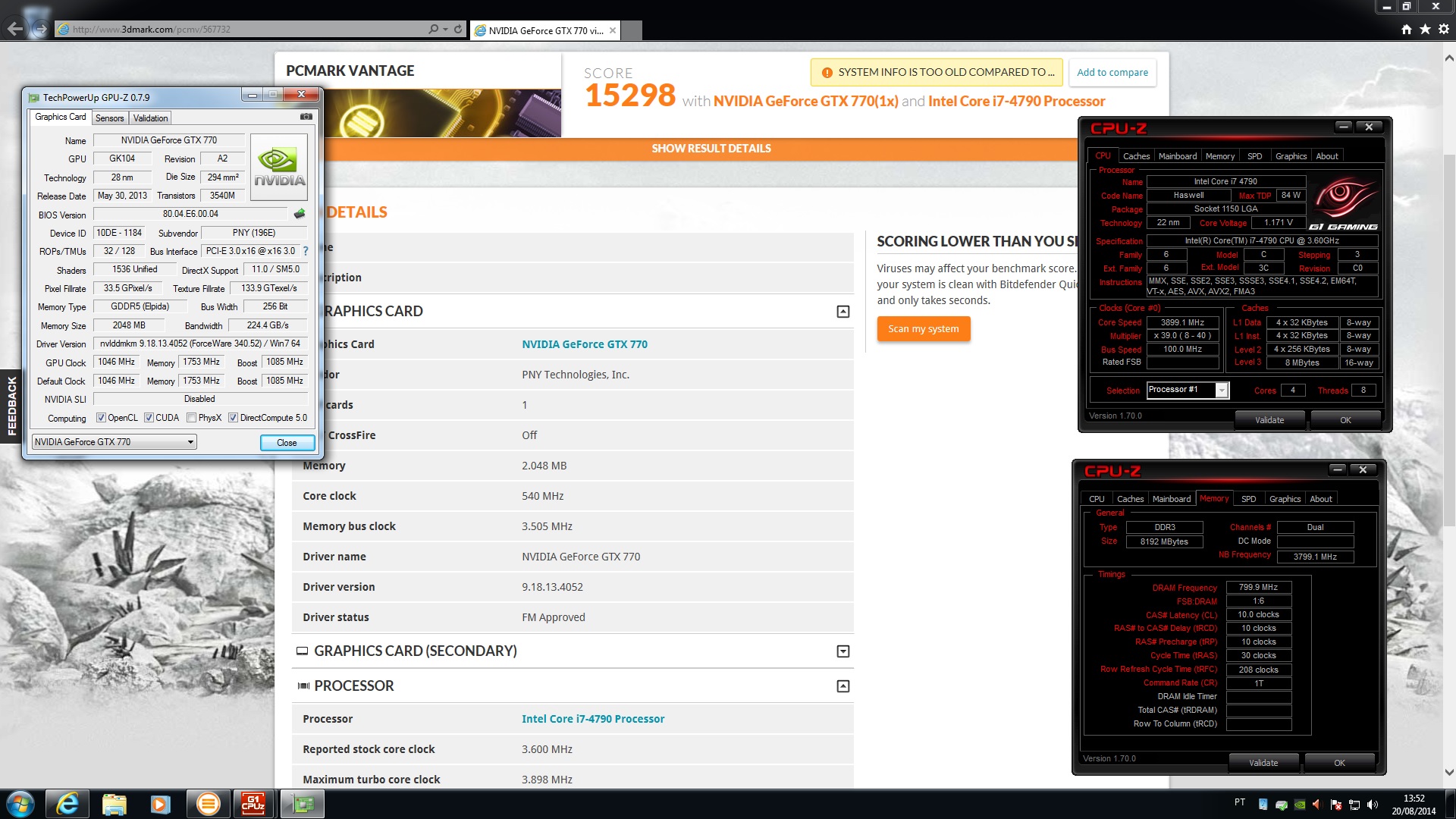Open SPD tab in top CPU-Z window
Screen dimensions: 1456x819
click(x=1255, y=156)
